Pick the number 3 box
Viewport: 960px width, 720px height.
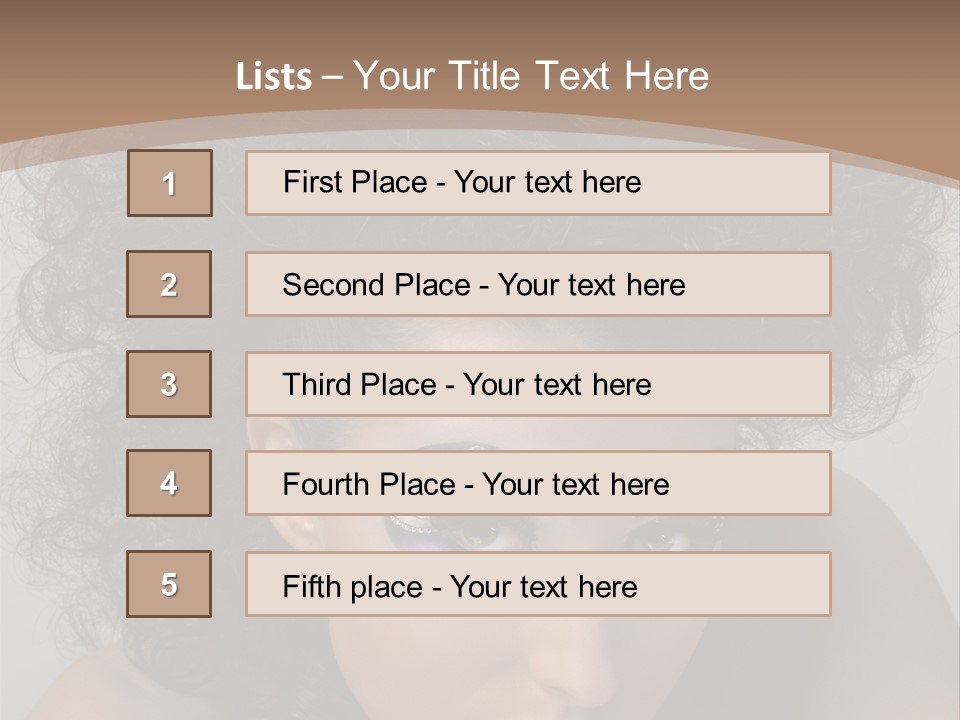pyautogui.click(x=169, y=384)
